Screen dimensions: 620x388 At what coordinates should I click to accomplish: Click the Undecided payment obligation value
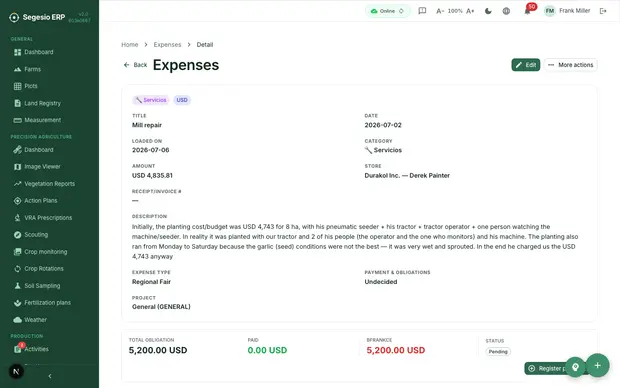[x=380, y=282]
